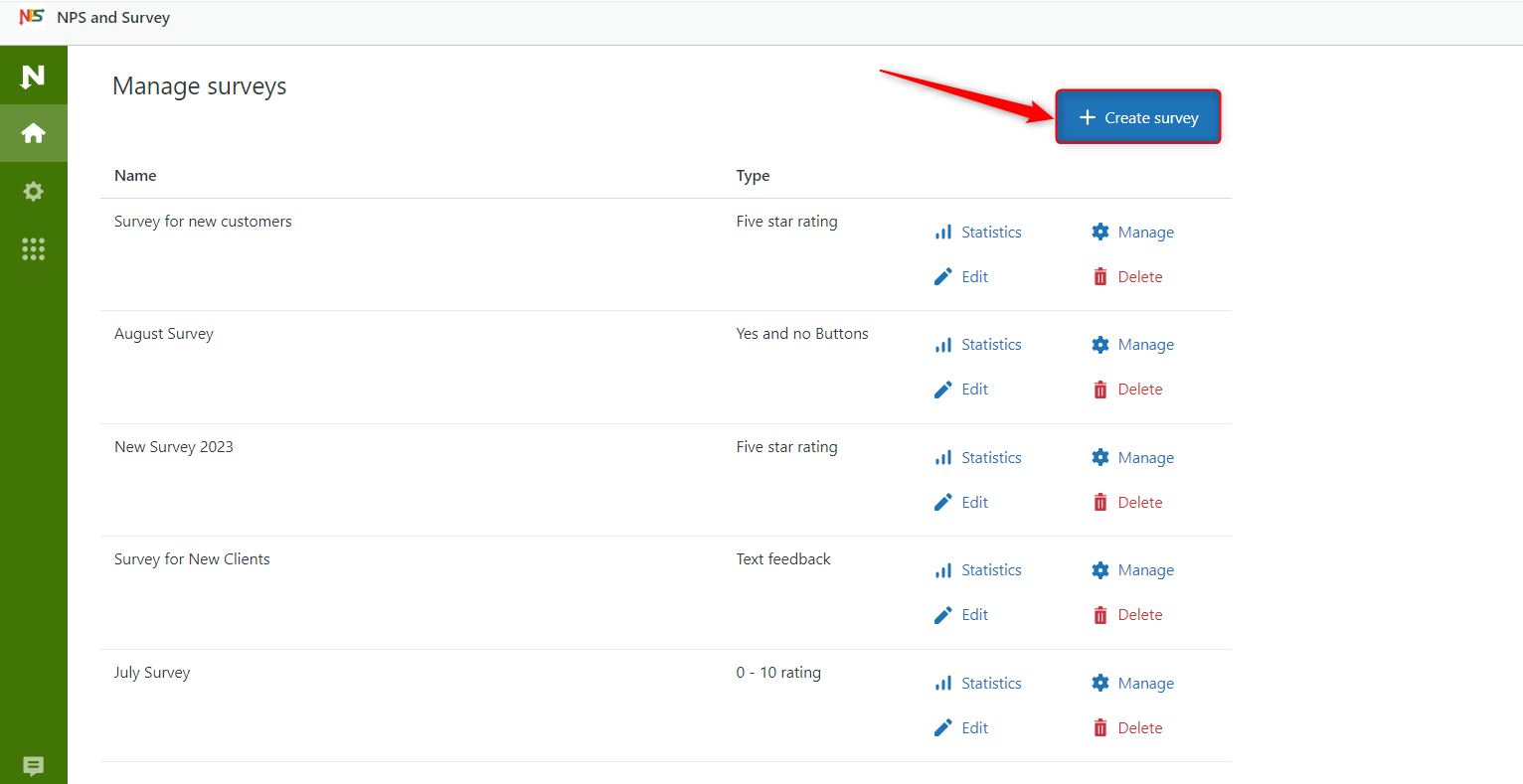Click the plus icon inside Create survey button

[x=1088, y=116]
